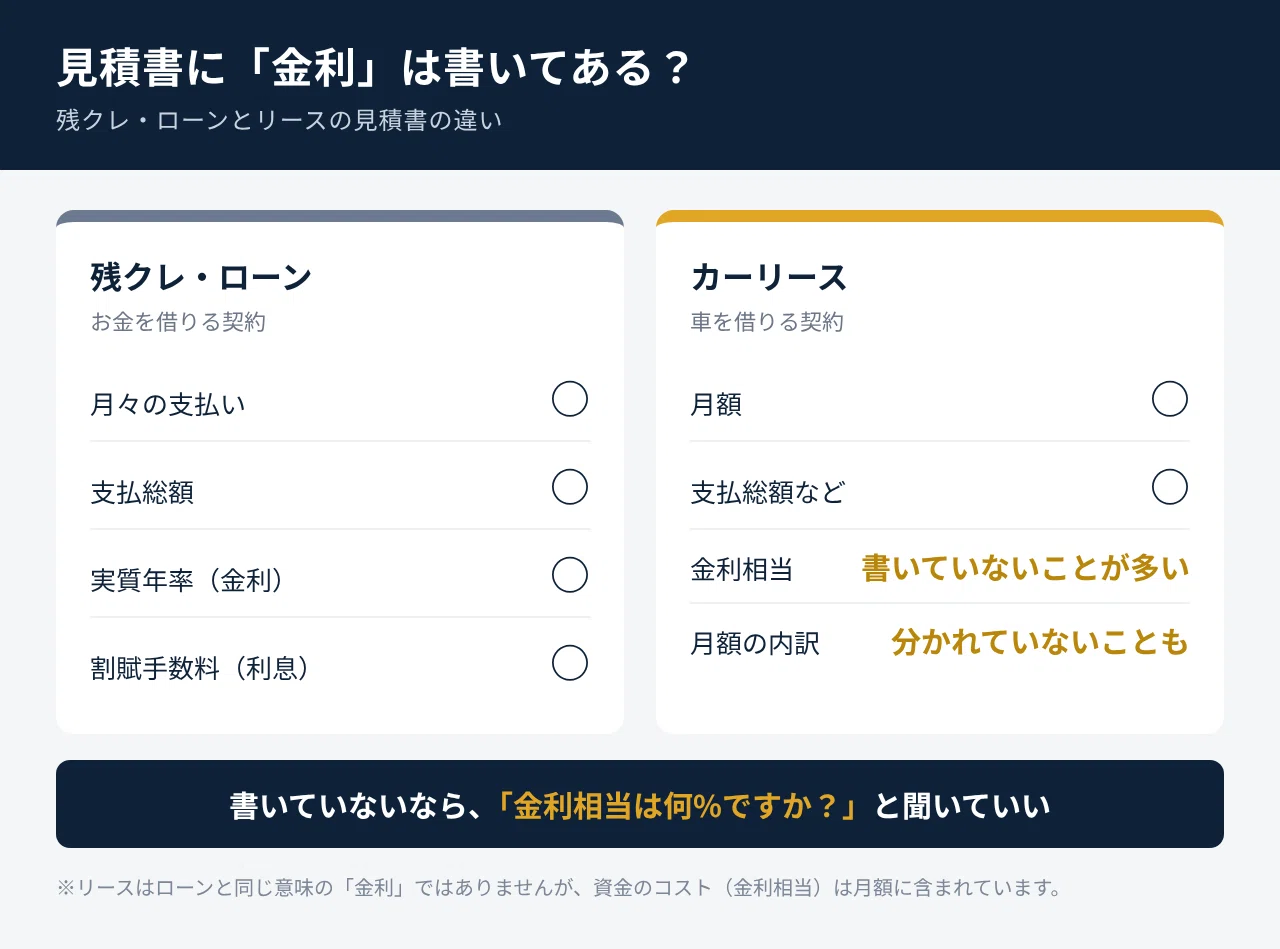Viewport: 1280px width, 949px height.
Task: Click the 金利相当 row label
Action: pyautogui.click(x=742, y=569)
